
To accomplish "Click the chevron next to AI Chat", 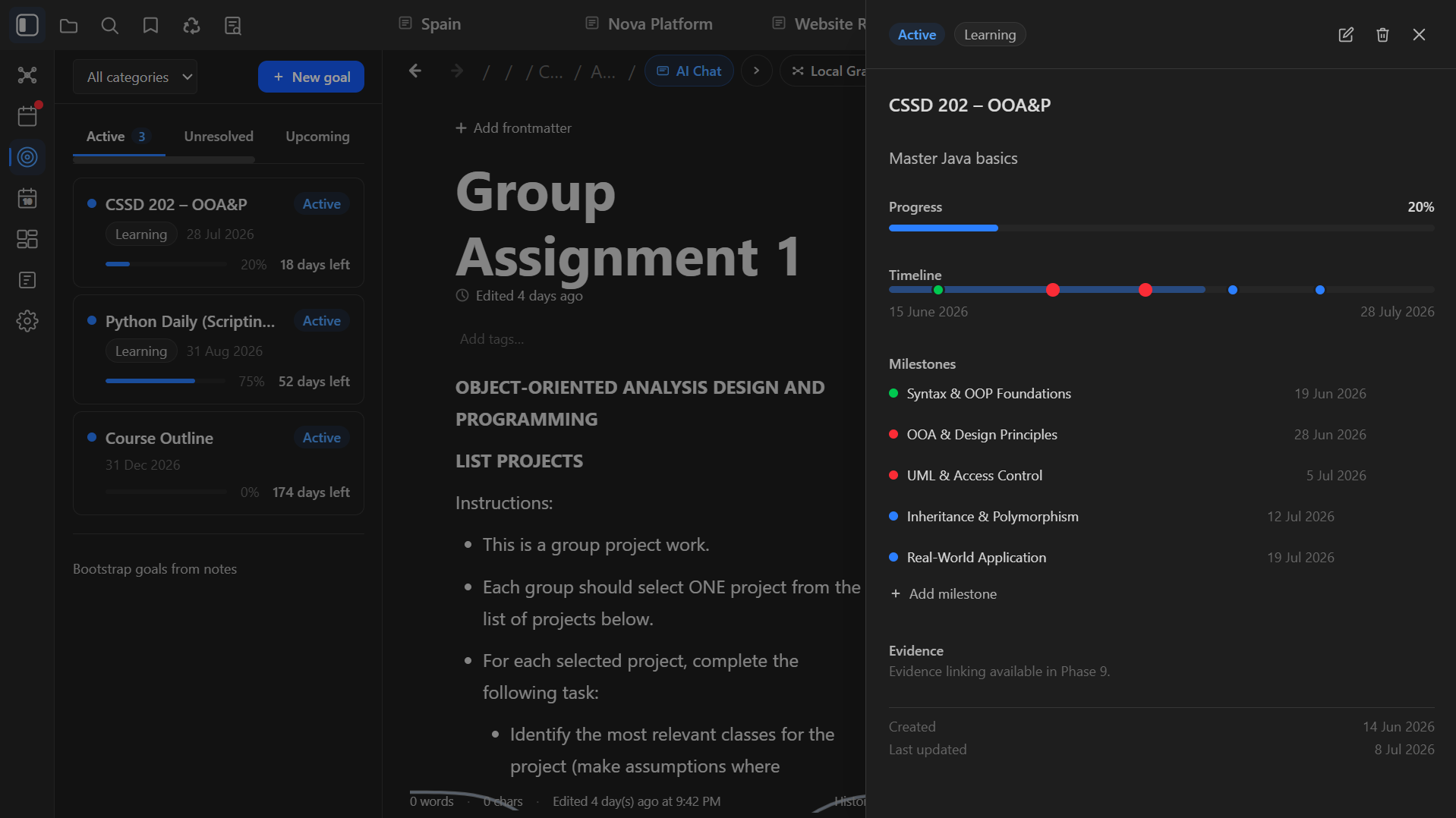I will tap(756, 71).
